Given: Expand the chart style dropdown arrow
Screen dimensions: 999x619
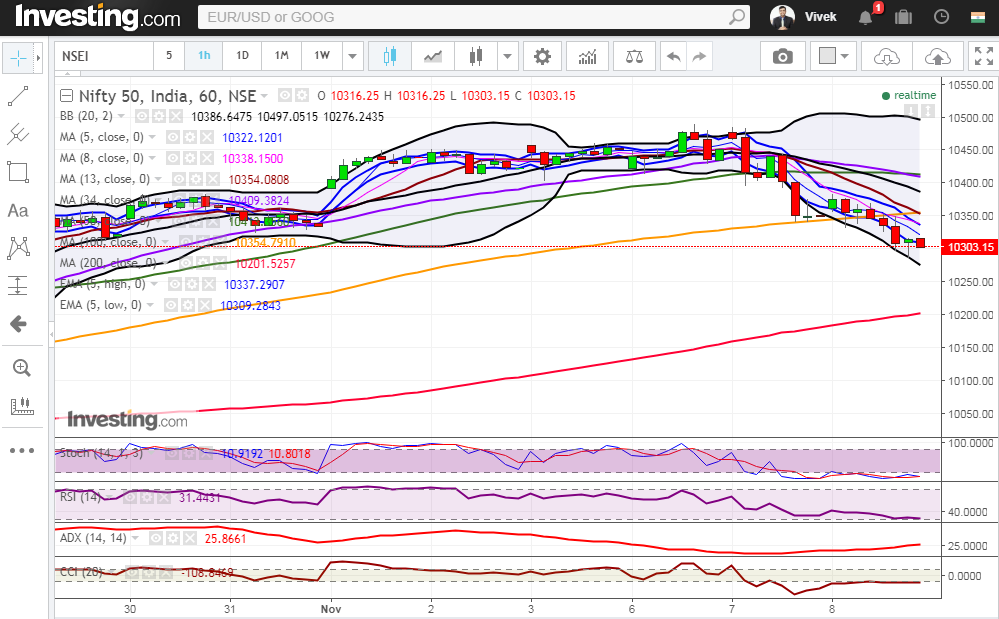Looking at the screenshot, I should 507,56.
